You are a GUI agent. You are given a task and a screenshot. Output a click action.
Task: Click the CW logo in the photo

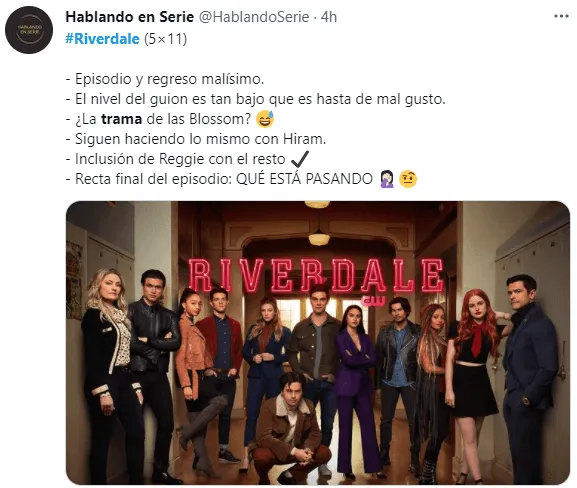[x=373, y=300]
